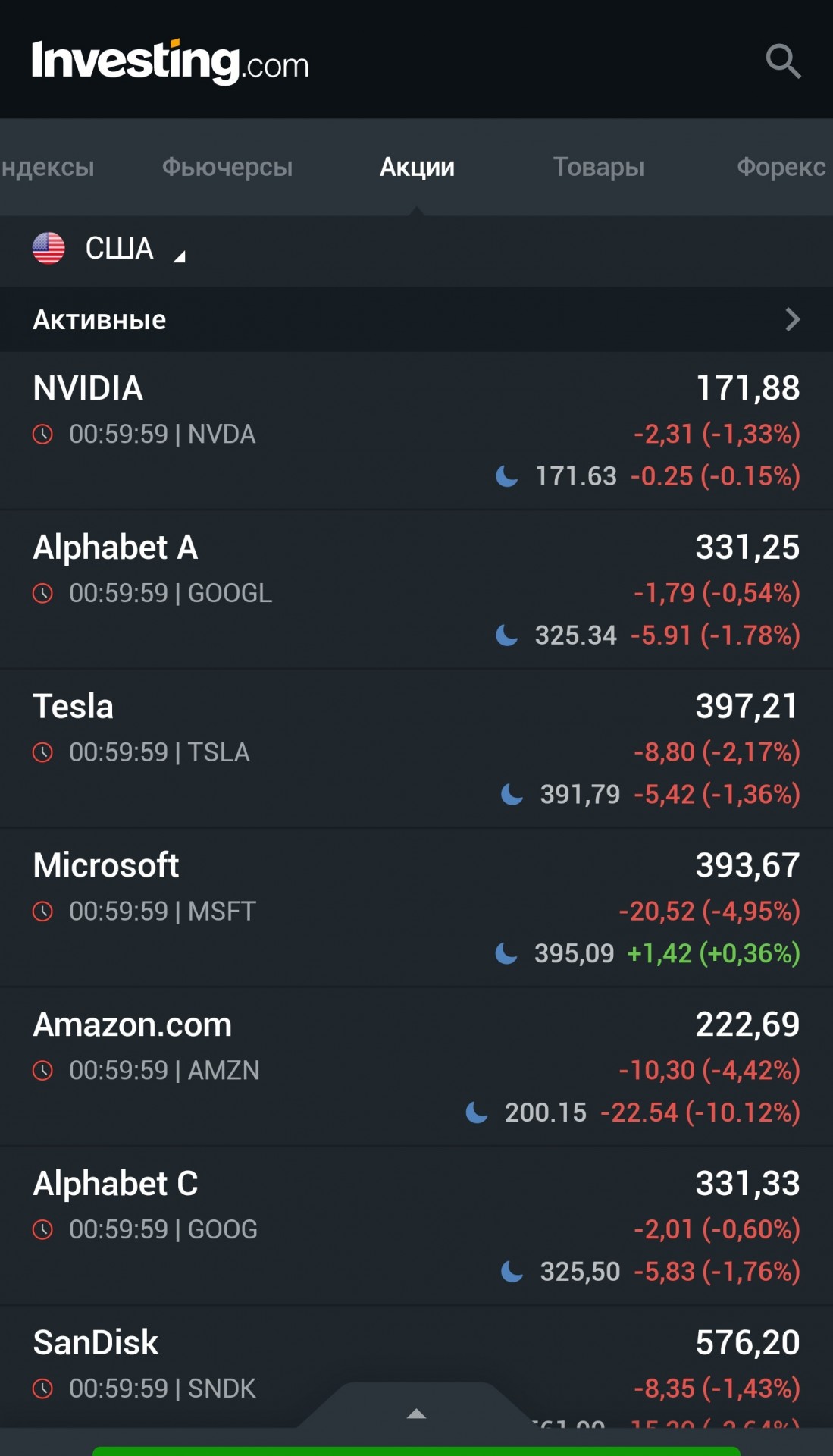Open the Alphabet C stock row
The image size is (833, 1456).
point(416,1226)
